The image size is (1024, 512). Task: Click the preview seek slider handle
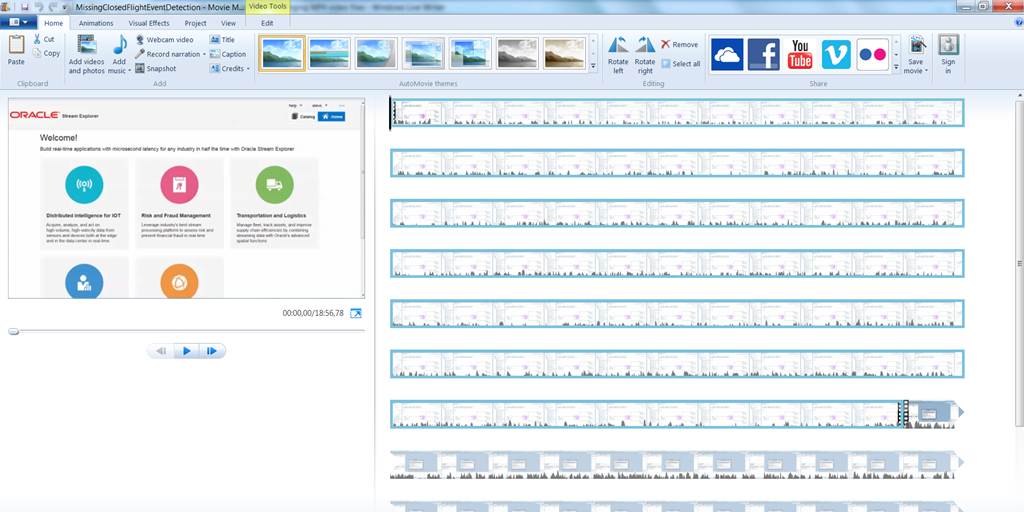pos(14,331)
